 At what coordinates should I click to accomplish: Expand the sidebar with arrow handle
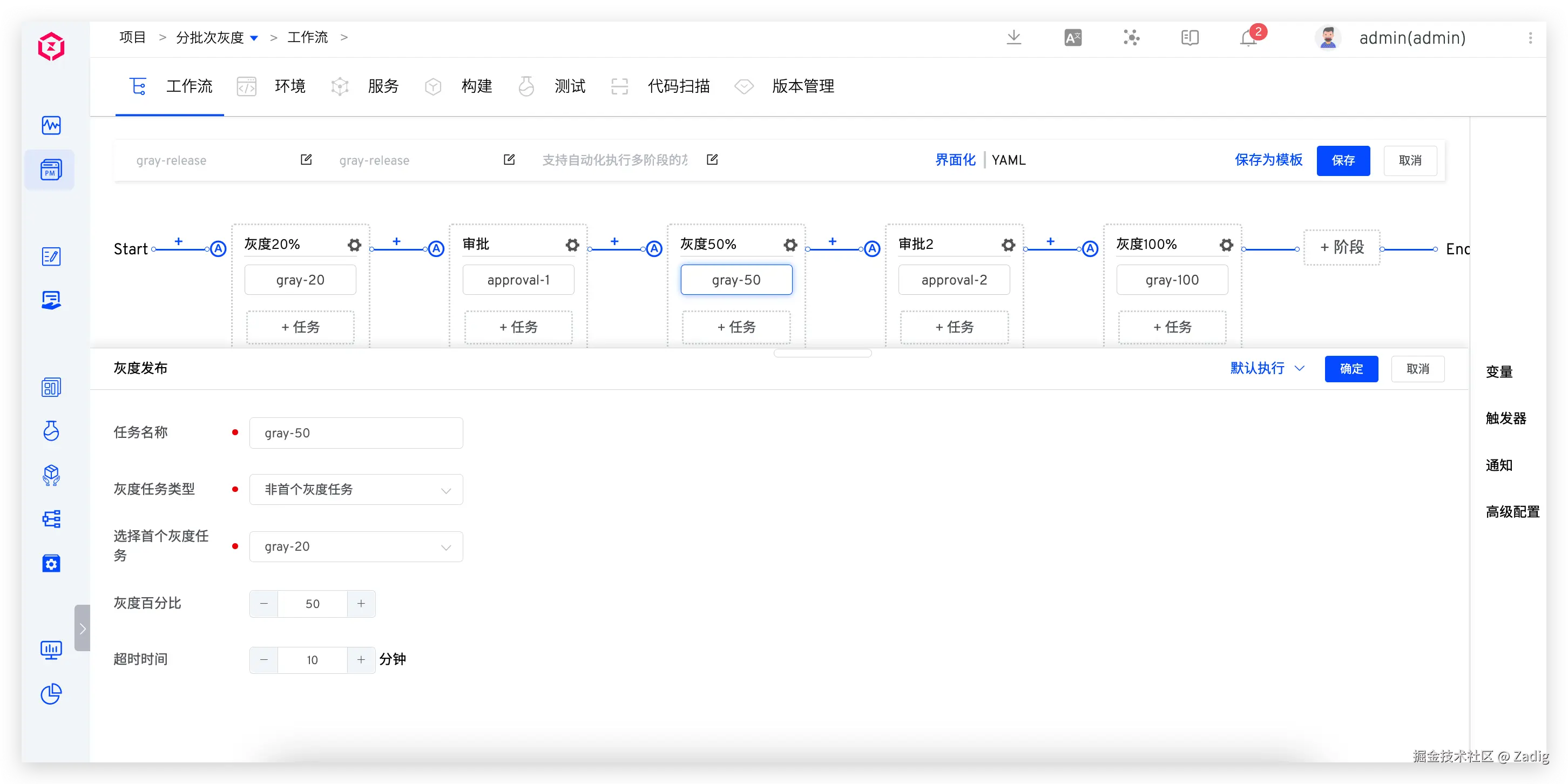point(82,628)
